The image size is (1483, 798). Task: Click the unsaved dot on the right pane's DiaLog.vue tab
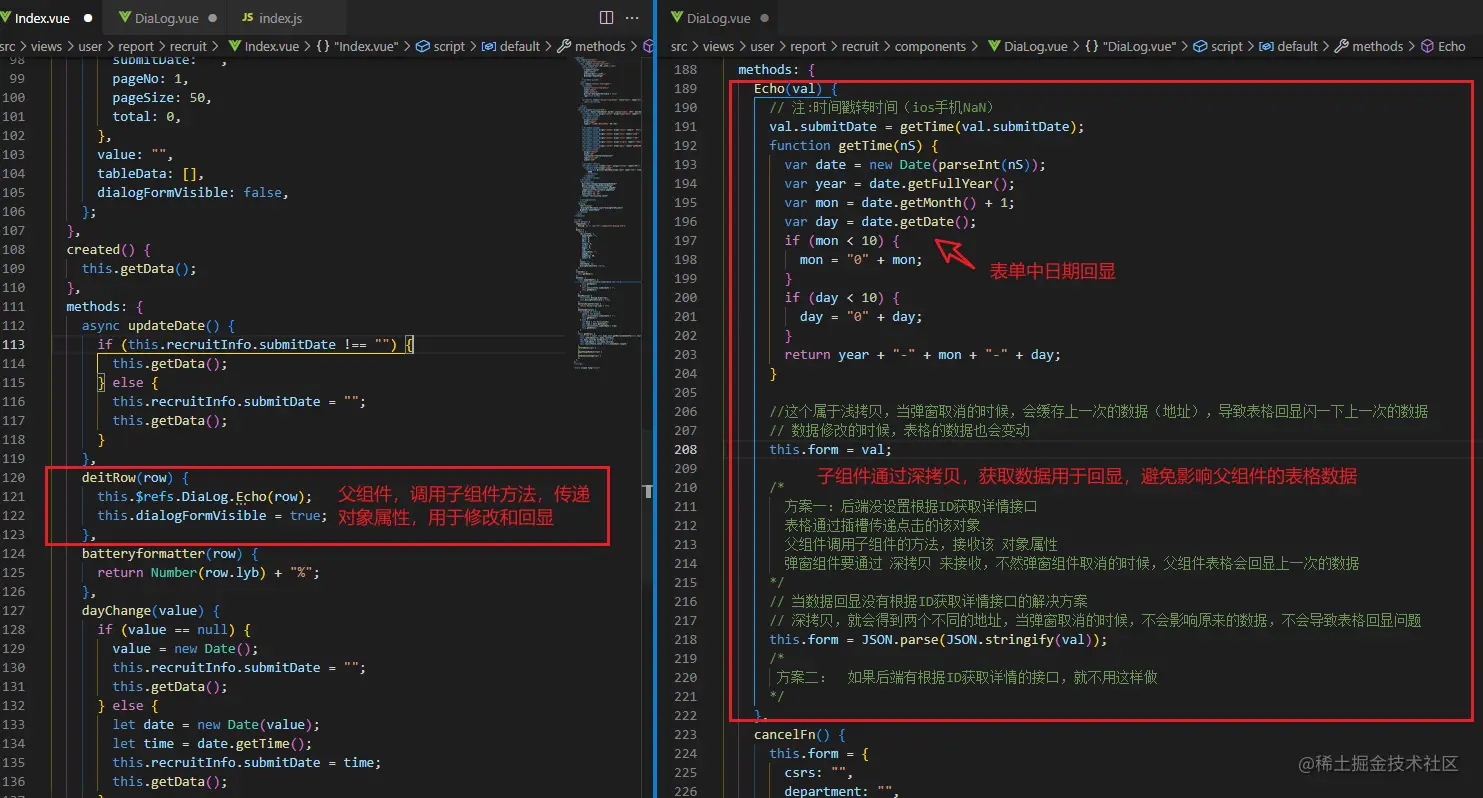point(765,18)
